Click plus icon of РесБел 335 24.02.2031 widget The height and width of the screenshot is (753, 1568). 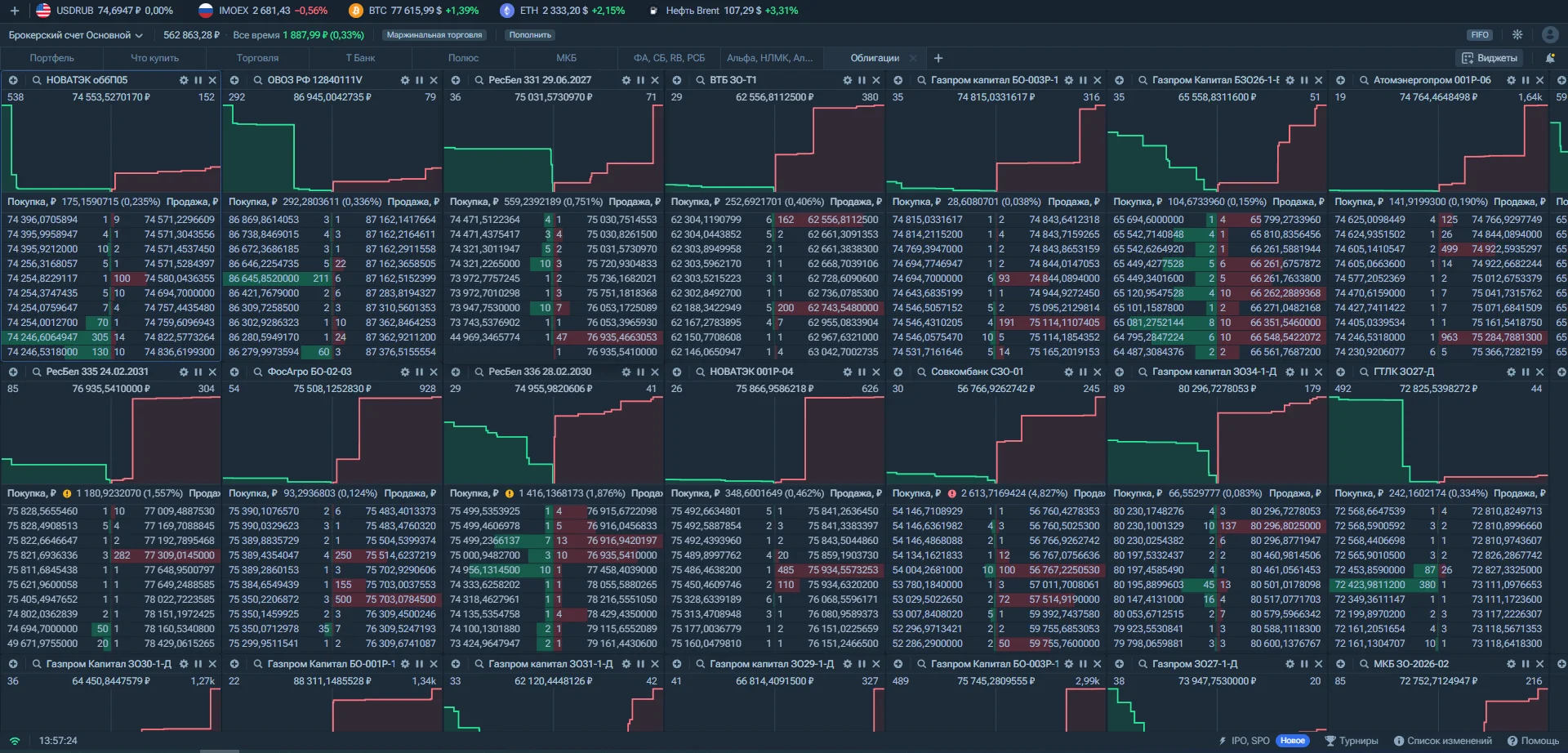(x=13, y=372)
